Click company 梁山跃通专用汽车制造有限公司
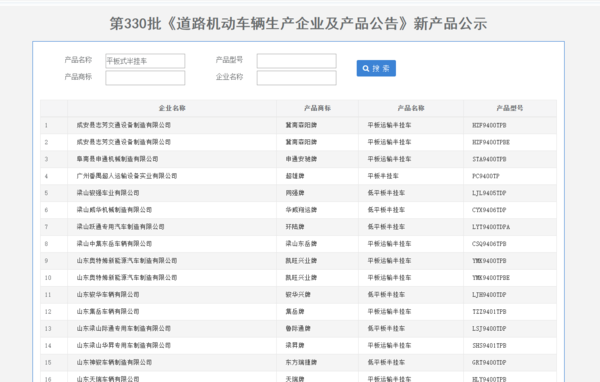600x382 pixels. click(121, 227)
